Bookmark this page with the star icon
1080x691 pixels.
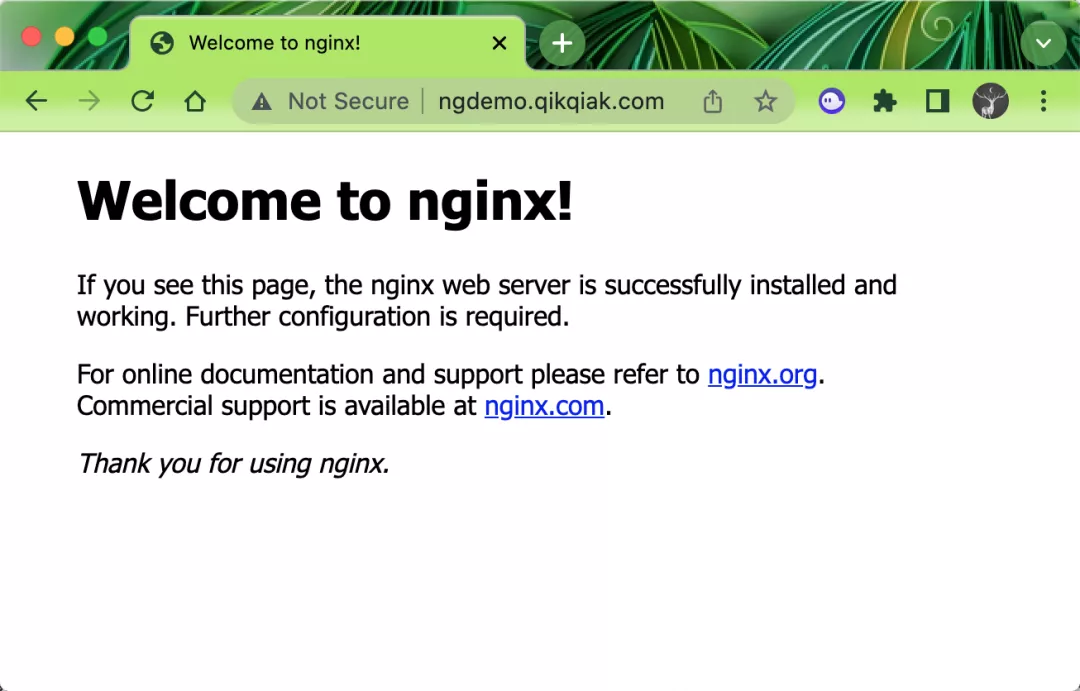coord(765,101)
